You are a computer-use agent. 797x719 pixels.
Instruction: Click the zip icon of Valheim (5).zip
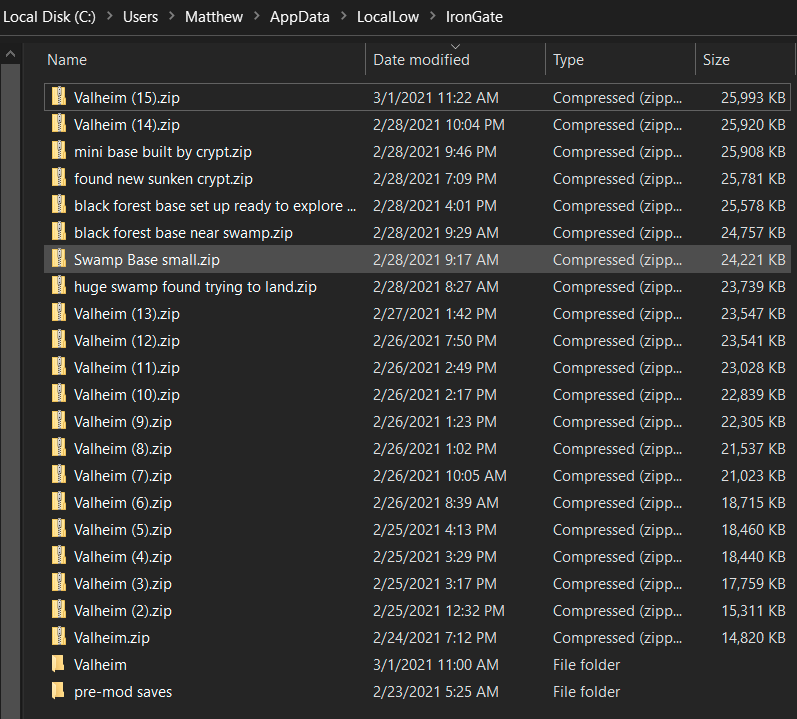point(59,528)
